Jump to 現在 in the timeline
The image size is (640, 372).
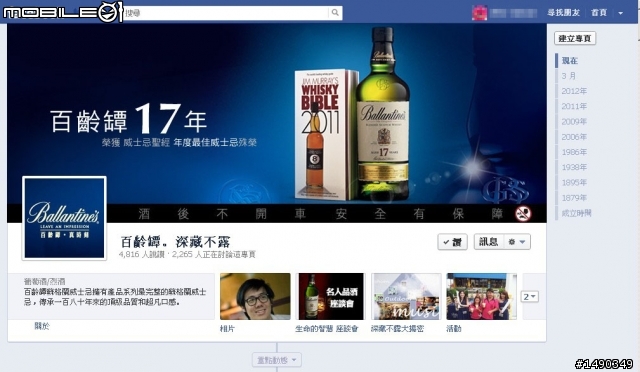[570, 61]
